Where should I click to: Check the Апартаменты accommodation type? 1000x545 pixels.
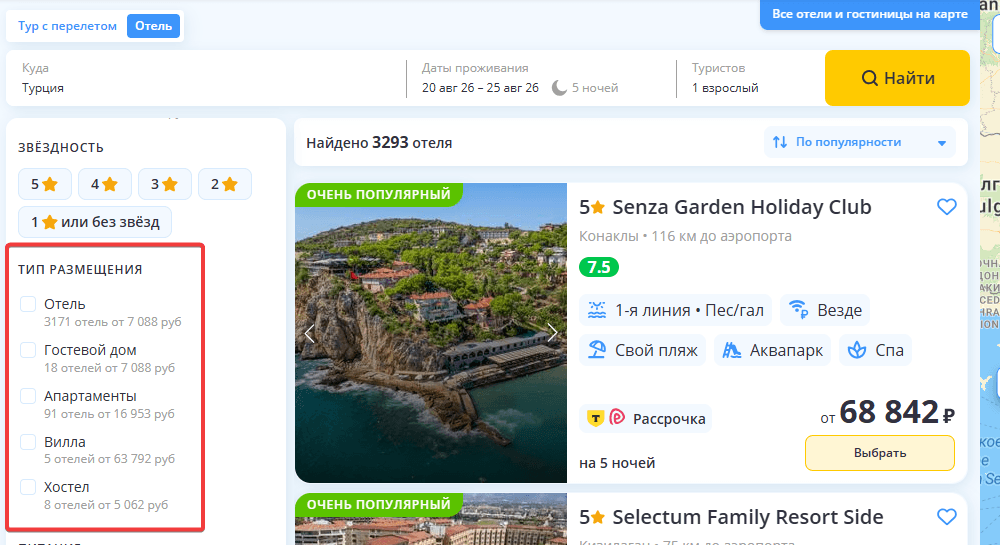pos(28,396)
